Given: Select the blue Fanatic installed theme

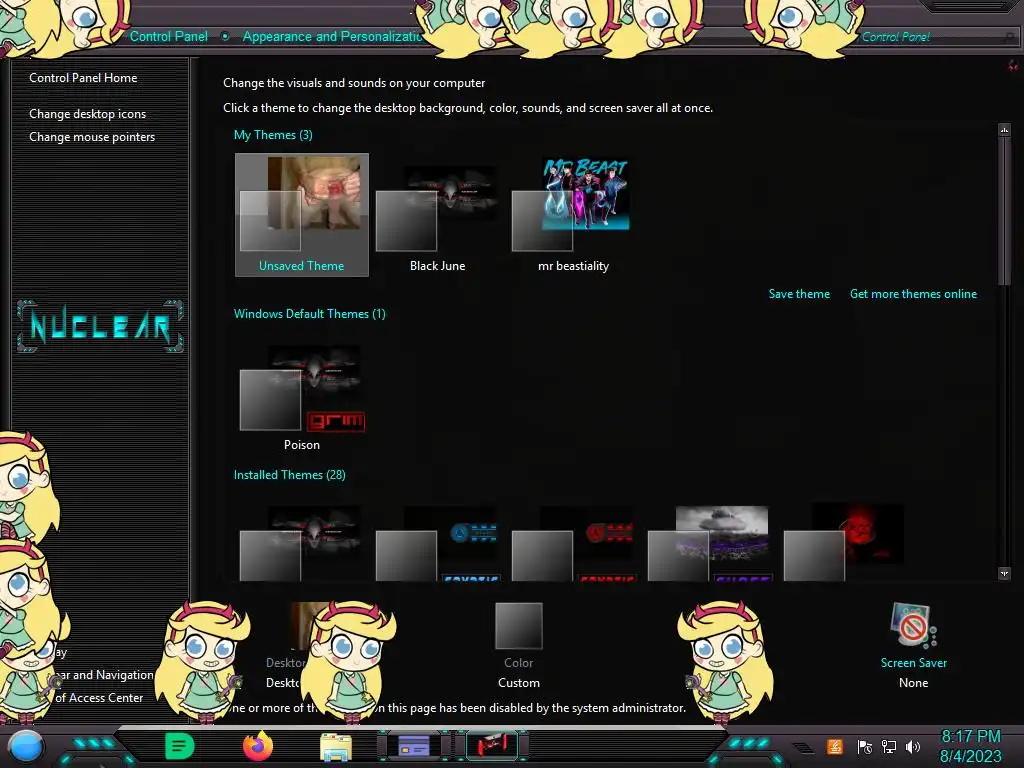Looking at the screenshot, I should (x=438, y=542).
